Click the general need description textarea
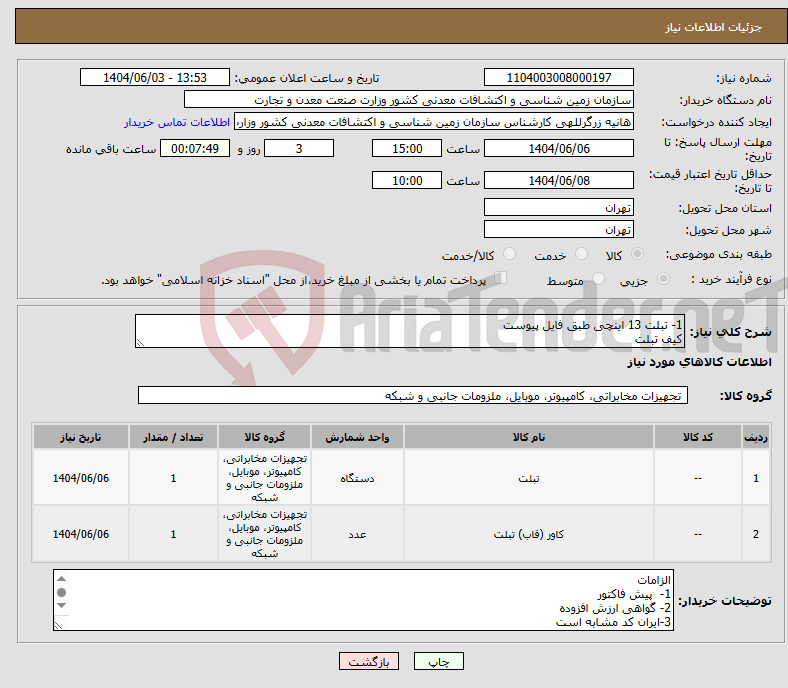Image resolution: width=788 pixels, height=688 pixels. point(410,331)
